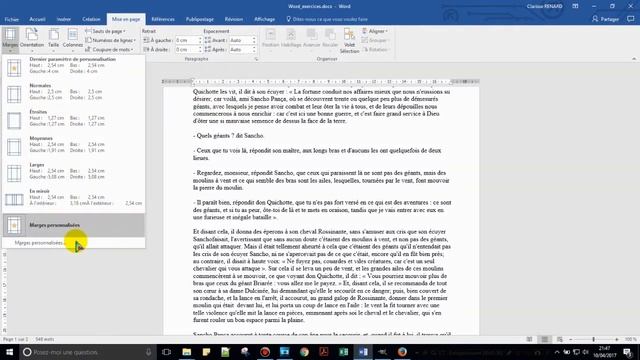Expand Coupure de mots dropdown
640x360 pixels.
point(109,49)
